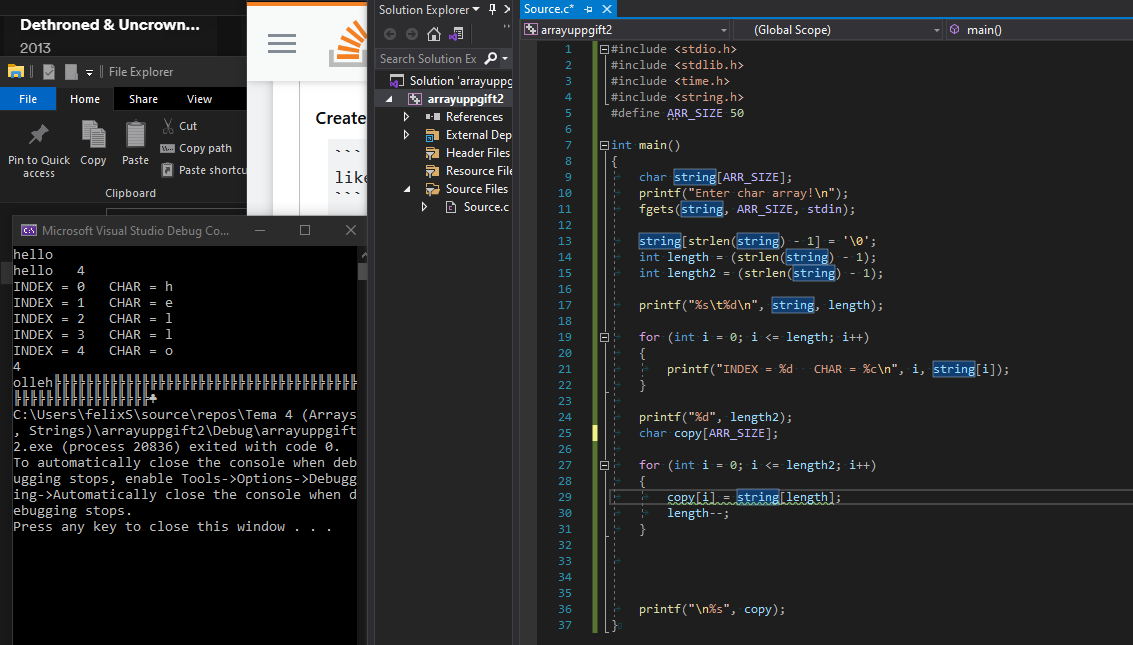Image resolution: width=1133 pixels, height=645 pixels.
Task: Pin the Source.c* tab with its pin icon
Action: (x=588, y=9)
